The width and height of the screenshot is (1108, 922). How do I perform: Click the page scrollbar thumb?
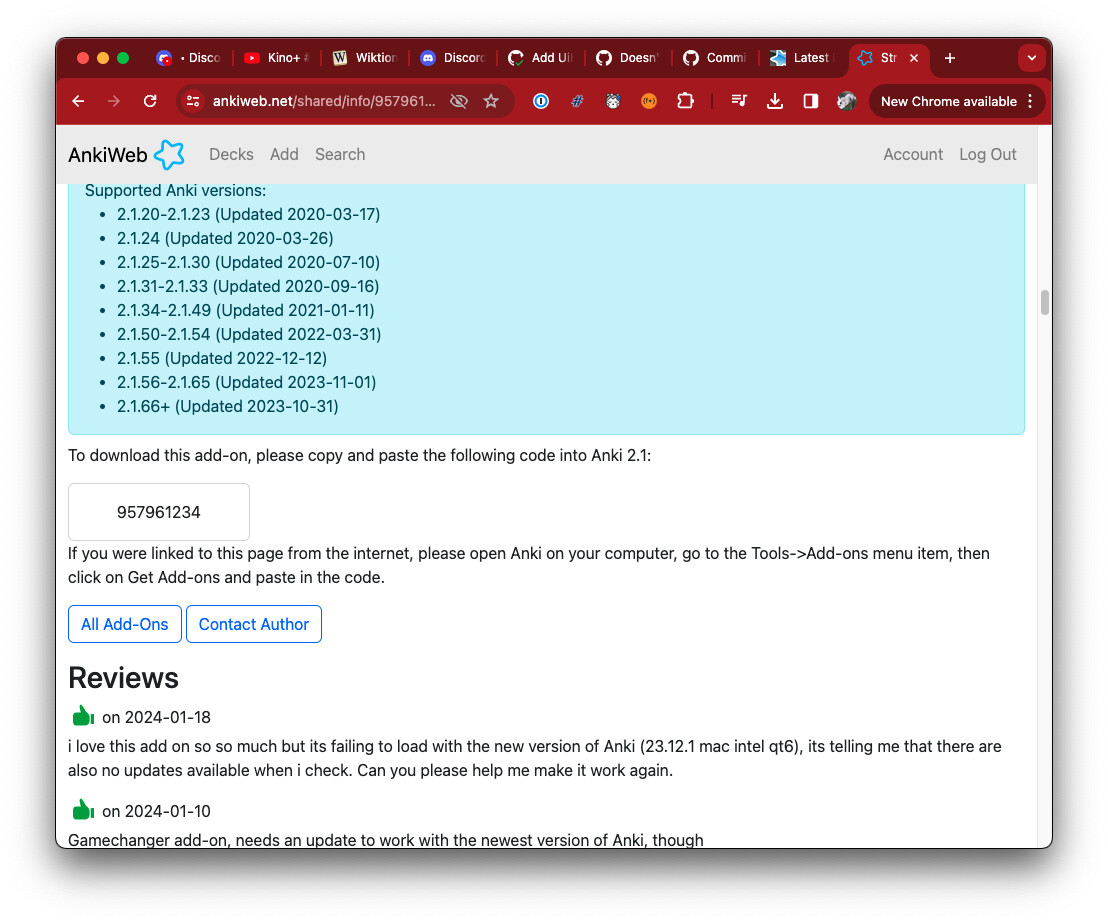click(1044, 302)
